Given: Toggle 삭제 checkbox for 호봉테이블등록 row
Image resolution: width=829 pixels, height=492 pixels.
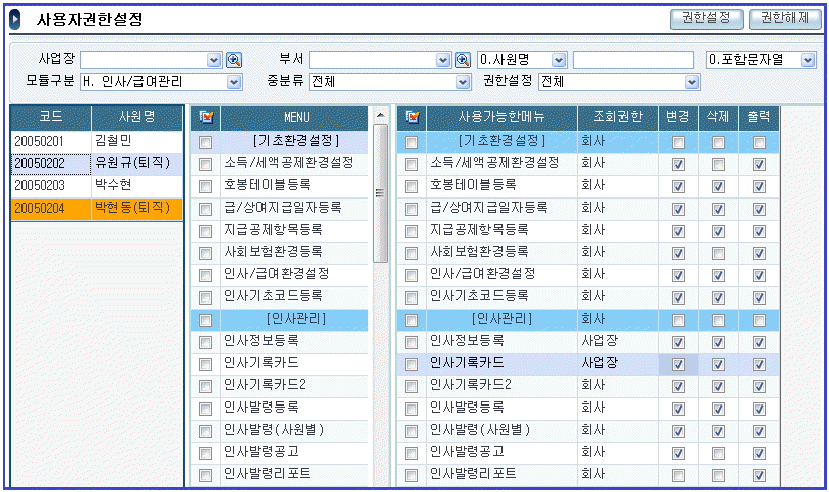Looking at the screenshot, I should (x=717, y=186).
